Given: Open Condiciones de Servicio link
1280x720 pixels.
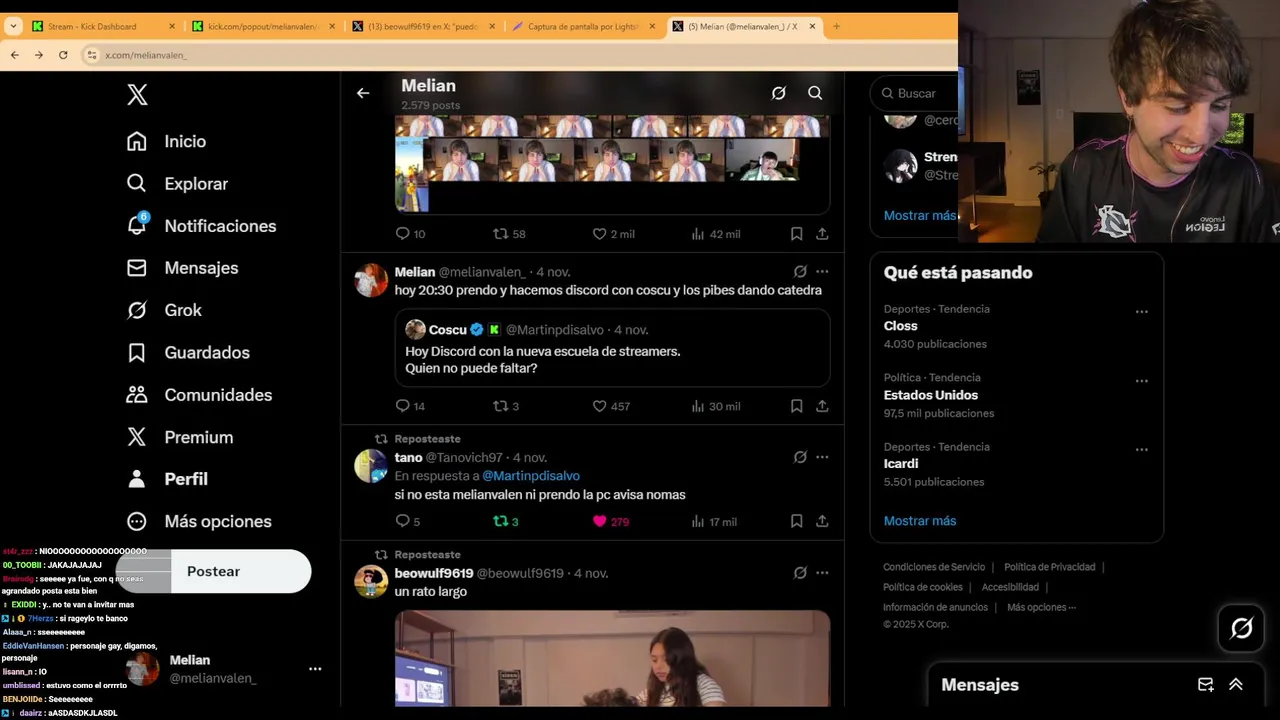Looking at the screenshot, I should coord(934,567).
